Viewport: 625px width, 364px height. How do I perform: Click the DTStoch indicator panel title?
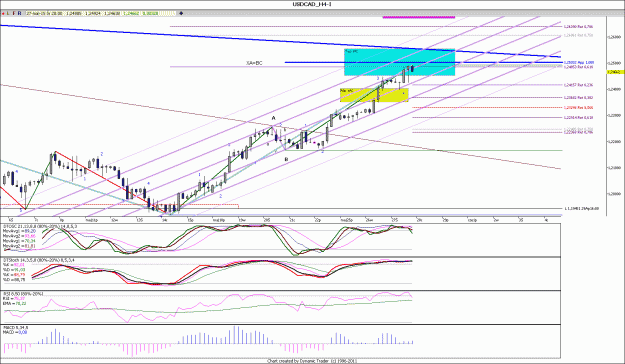coord(38,260)
